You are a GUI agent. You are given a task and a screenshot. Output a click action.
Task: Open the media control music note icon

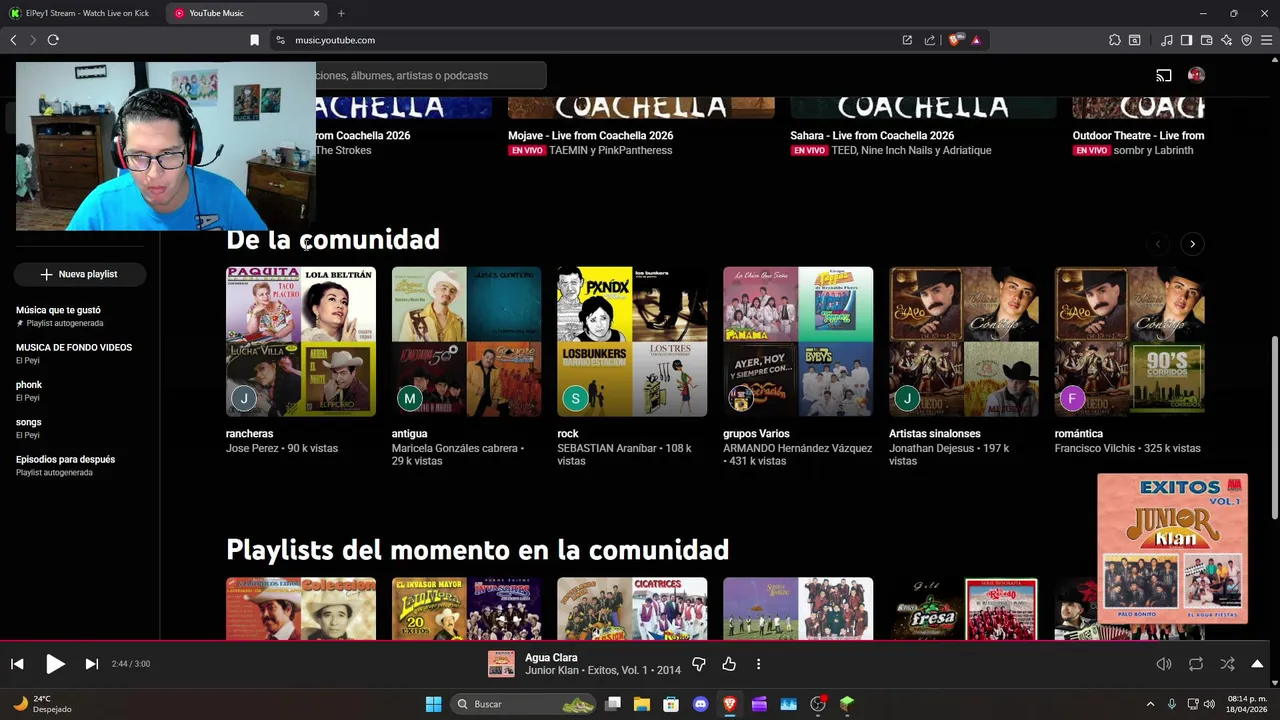(1167, 40)
